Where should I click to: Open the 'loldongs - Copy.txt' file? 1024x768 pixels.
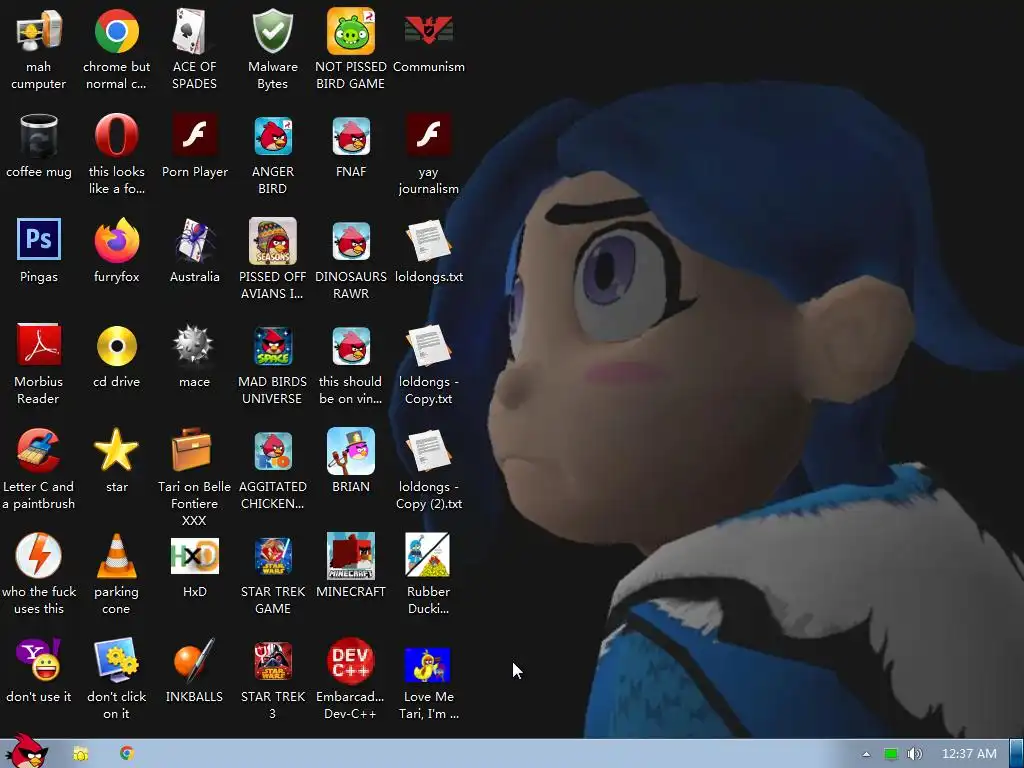click(428, 346)
